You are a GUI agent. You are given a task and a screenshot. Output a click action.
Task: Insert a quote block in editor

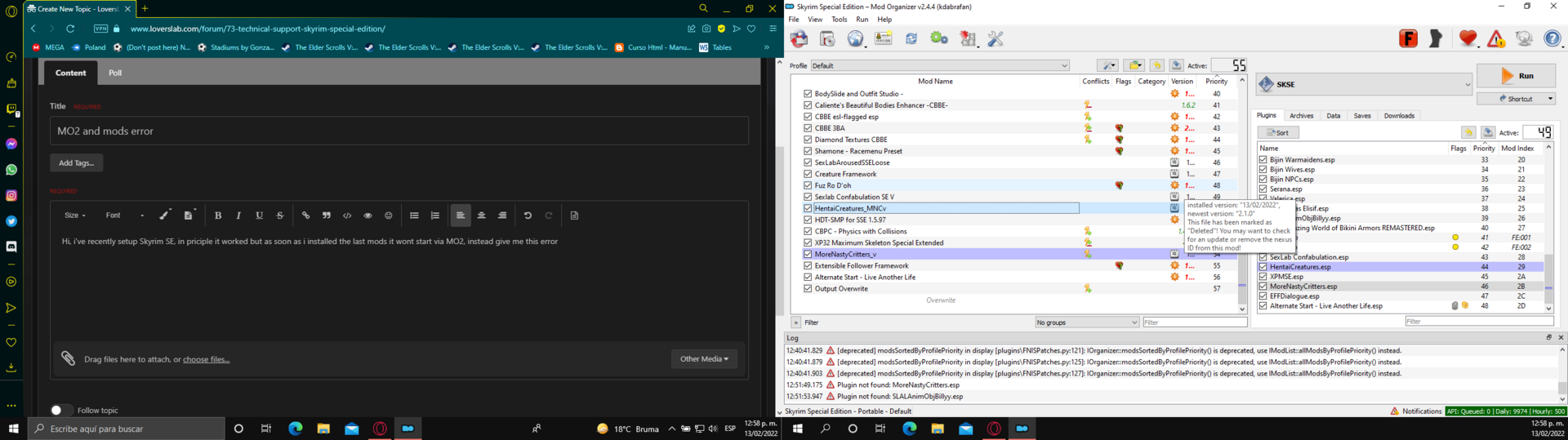(327, 216)
